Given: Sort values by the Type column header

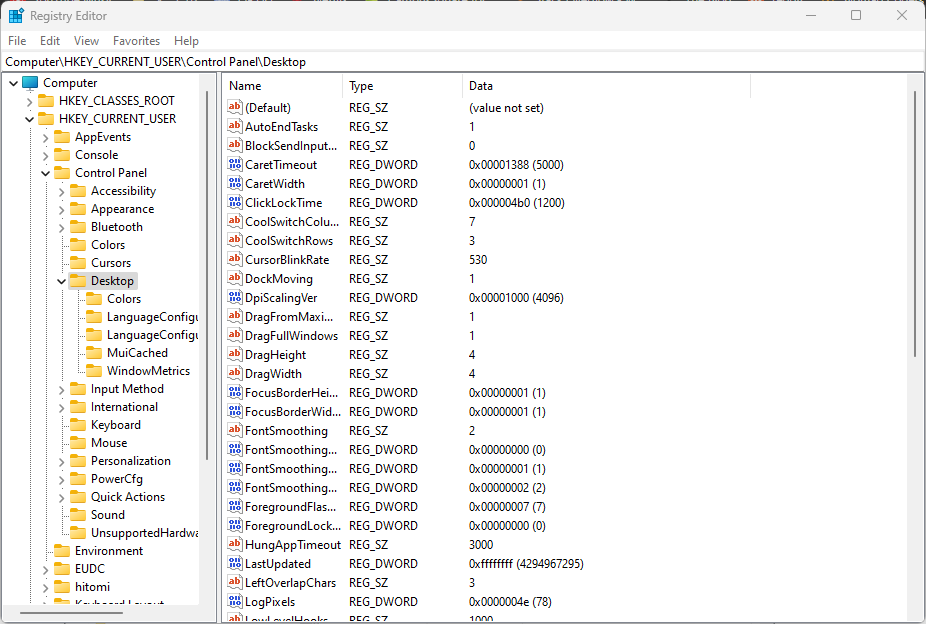Looking at the screenshot, I should click(x=402, y=86).
